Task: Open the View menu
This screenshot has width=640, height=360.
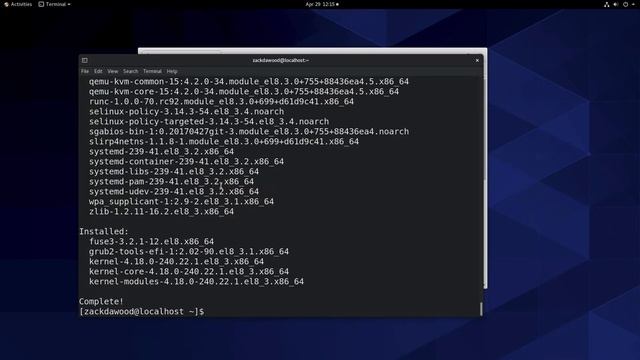Action: (113, 71)
